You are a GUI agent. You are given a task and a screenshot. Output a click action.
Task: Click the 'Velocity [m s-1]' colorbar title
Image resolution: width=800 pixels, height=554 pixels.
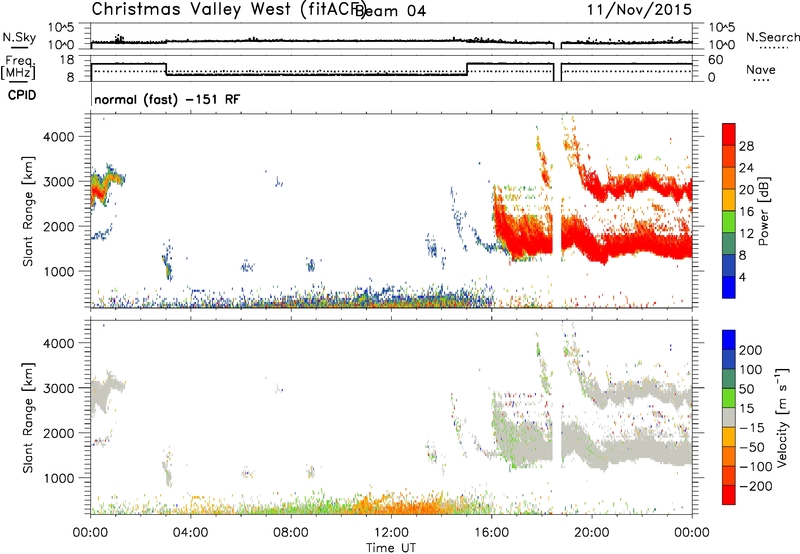tap(782, 417)
